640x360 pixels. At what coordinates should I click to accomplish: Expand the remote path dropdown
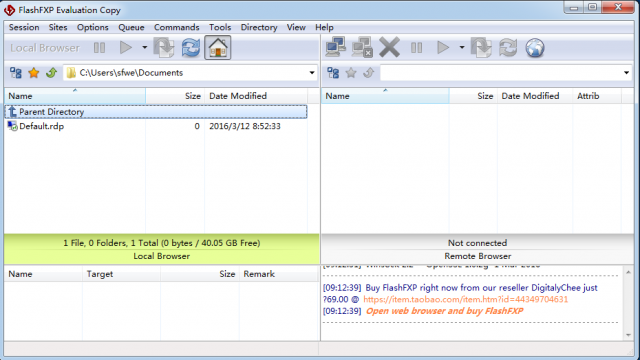626,73
